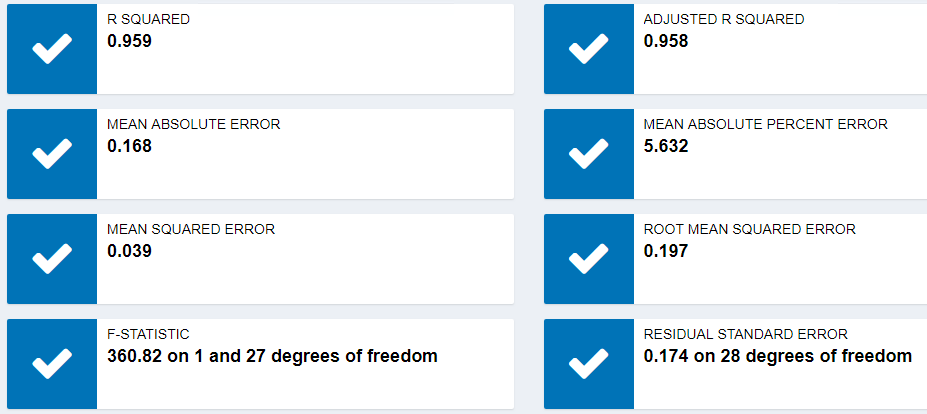This screenshot has width=927, height=414.
Task: Click the MEAN ABSOLUTE PERCENT ERROR title
Action: point(765,125)
